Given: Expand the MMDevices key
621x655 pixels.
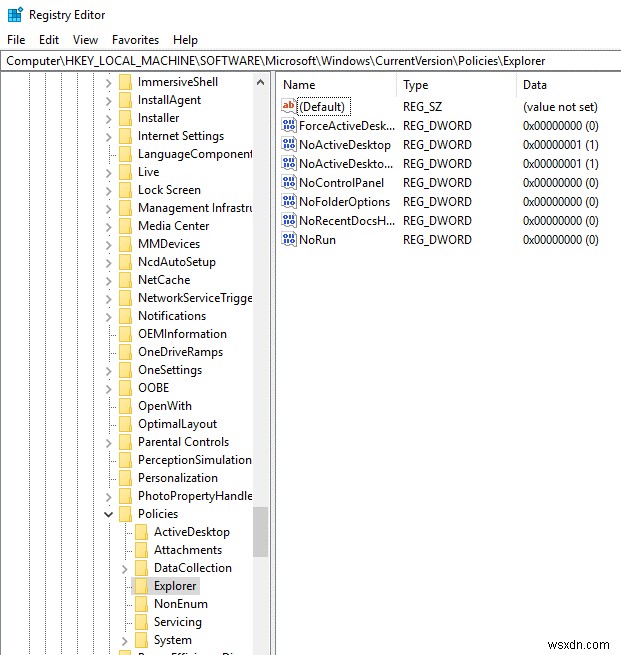Looking at the screenshot, I should tap(109, 244).
